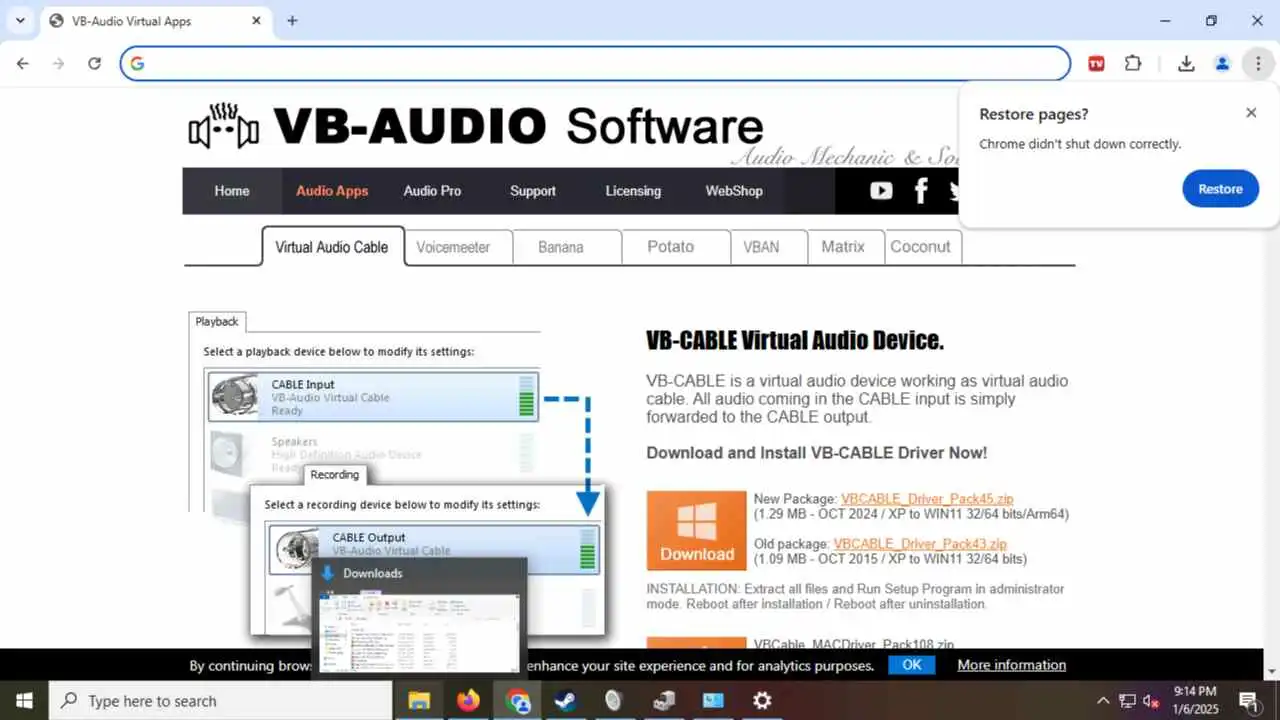This screenshot has height=720, width=1280.
Task: Click the VB-CABLE playback/recording illustration
Action: [396, 472]
